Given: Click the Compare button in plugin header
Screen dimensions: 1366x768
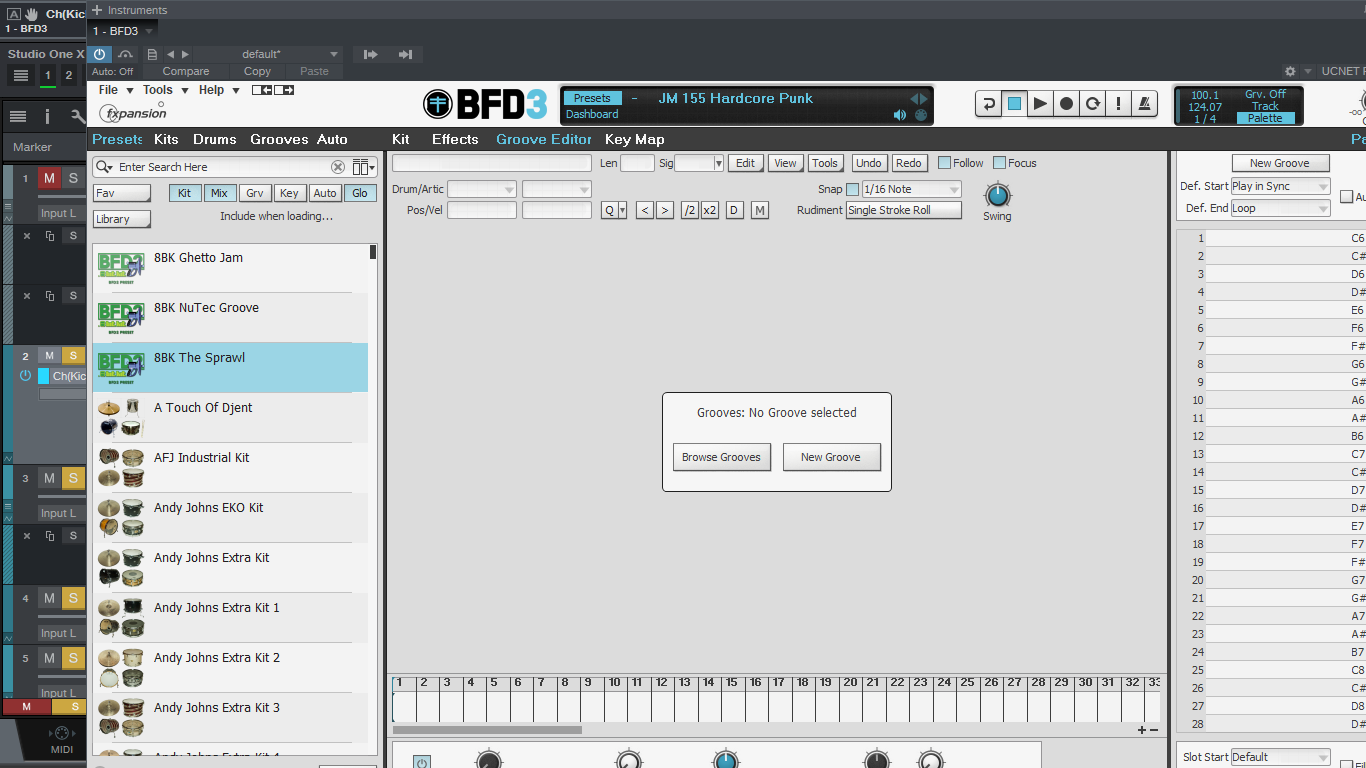Looking at the screenshot, I should (186, 71).
